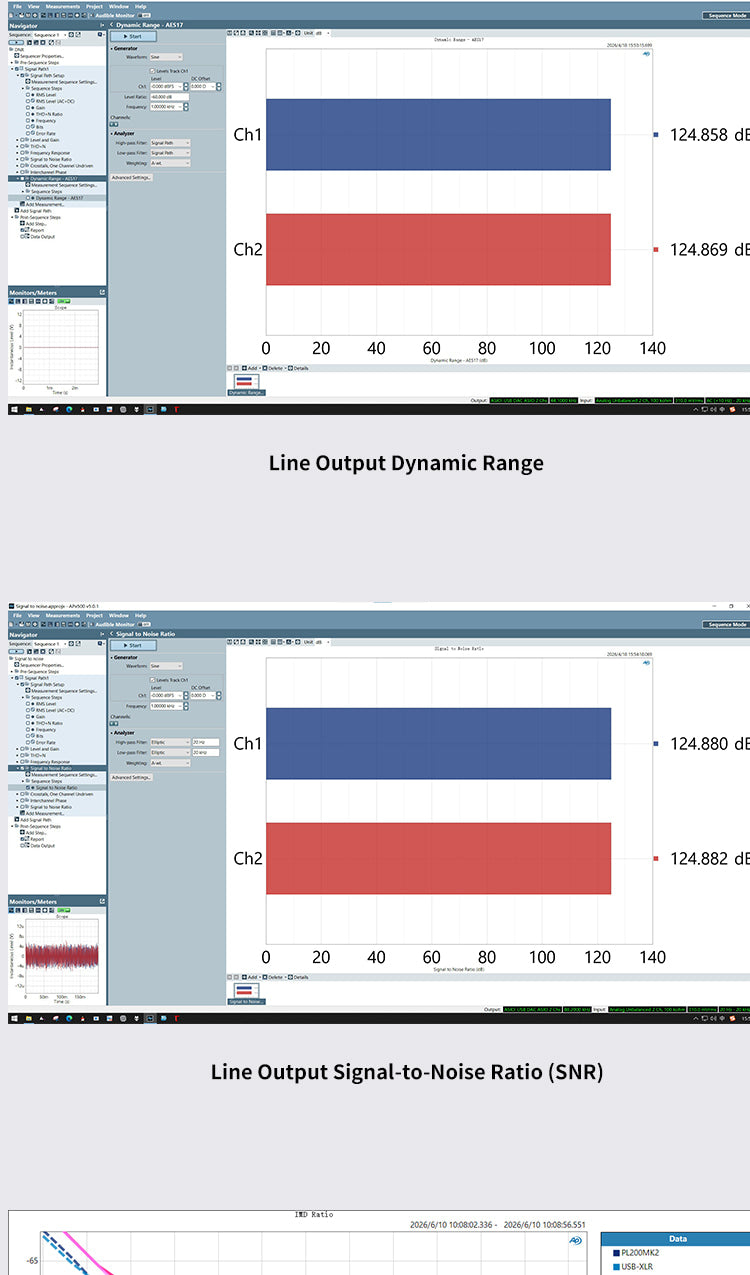Click the Windows Start icon on upper taskbar

[14, 409]
